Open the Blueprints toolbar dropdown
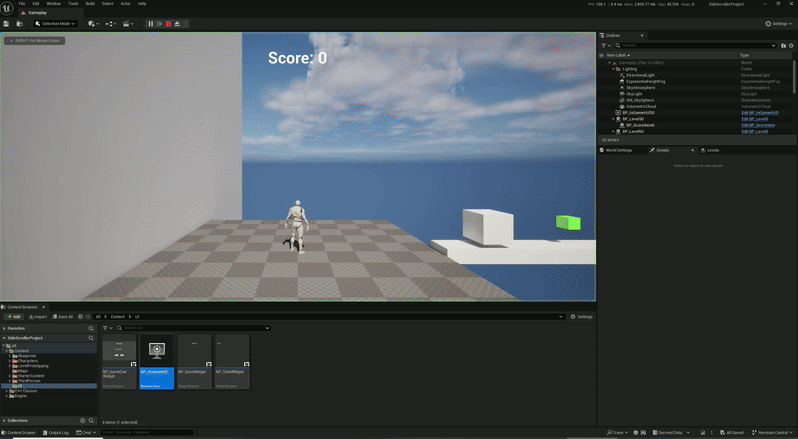The image size is (798, 439). (111, 24)
